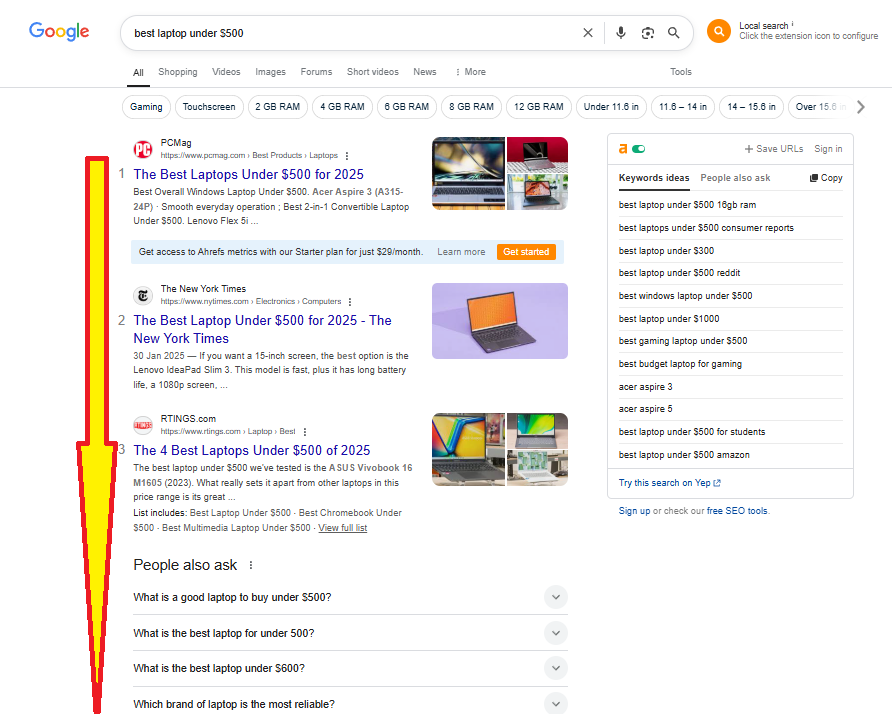Apply the Gaming filter chip
This screenshot has width=892, height=714.
146,107
